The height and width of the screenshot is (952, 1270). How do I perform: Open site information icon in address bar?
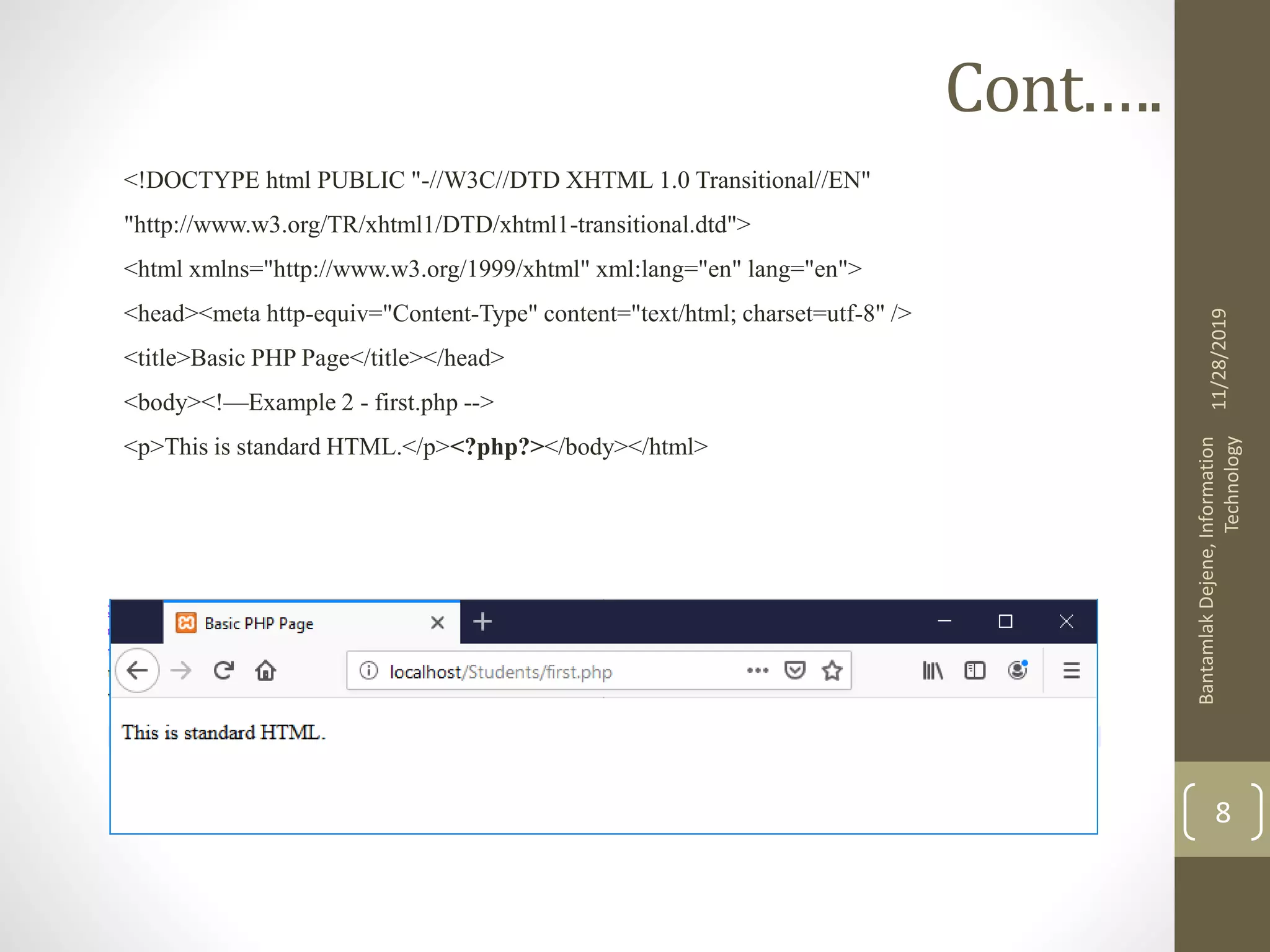[368, 671]
